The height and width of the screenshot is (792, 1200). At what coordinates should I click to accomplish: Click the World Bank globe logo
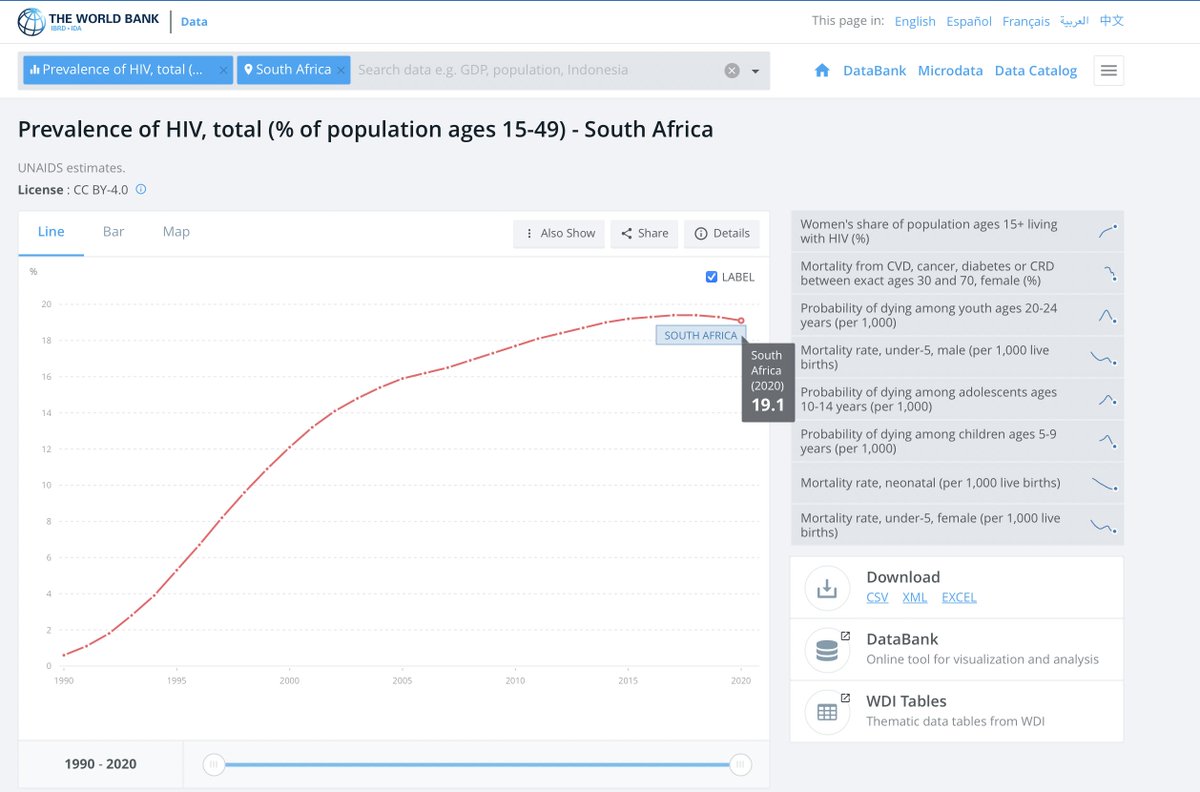(x=32, y=22)
